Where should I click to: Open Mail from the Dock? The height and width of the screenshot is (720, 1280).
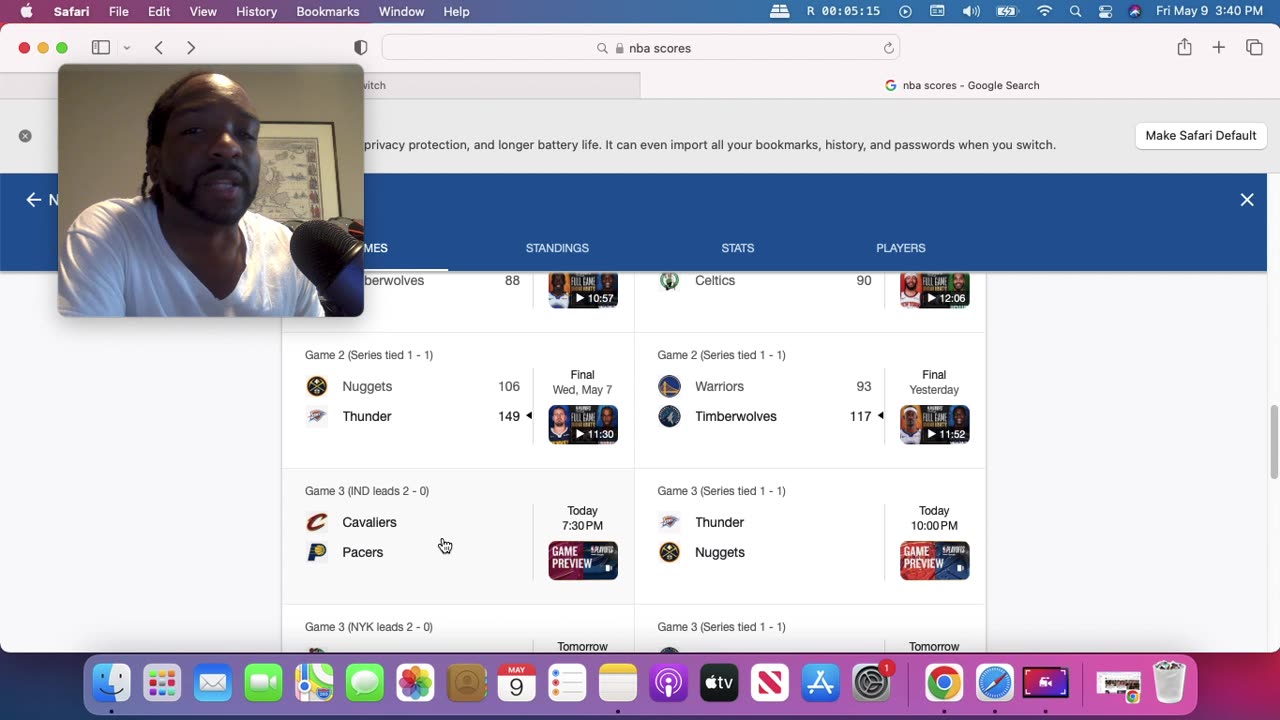(212, 683)
